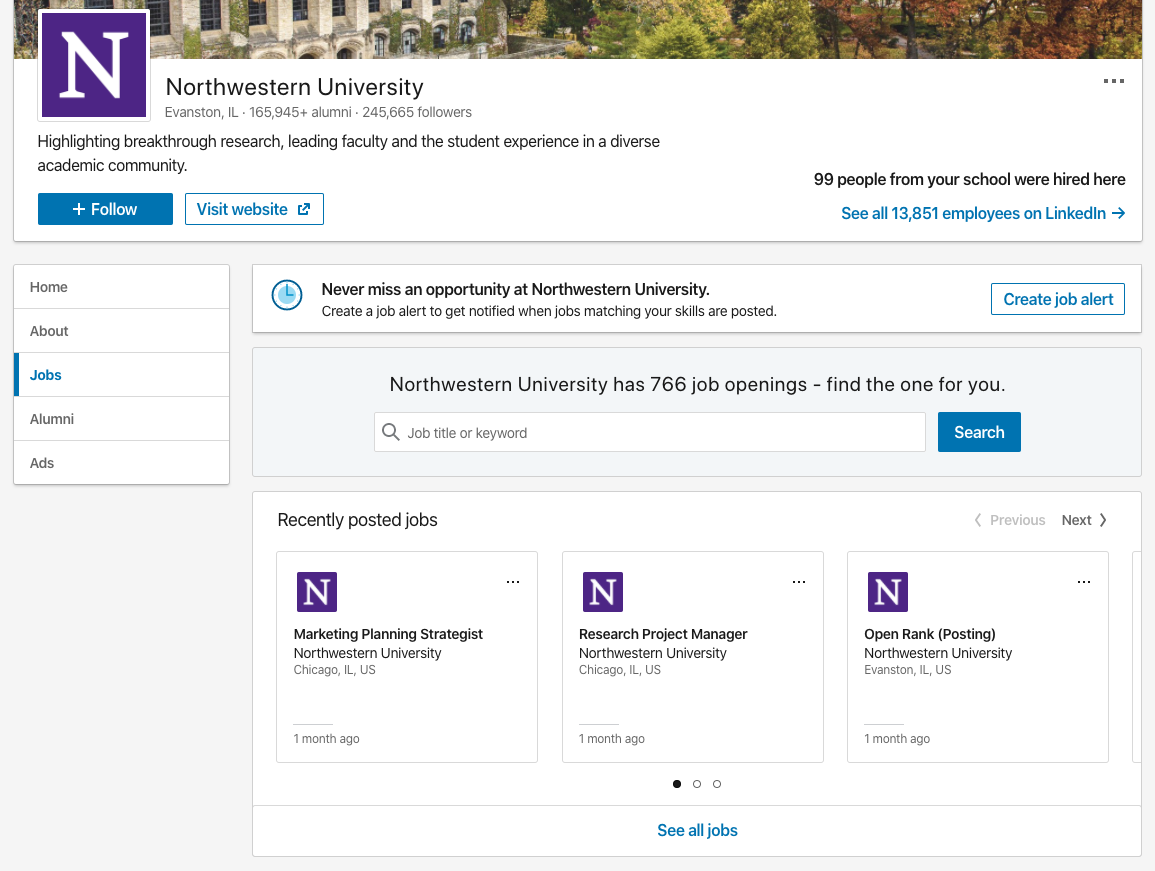
Task: Open Open Rank (Posting) card options menu
Action: [x=1084, y=582]
